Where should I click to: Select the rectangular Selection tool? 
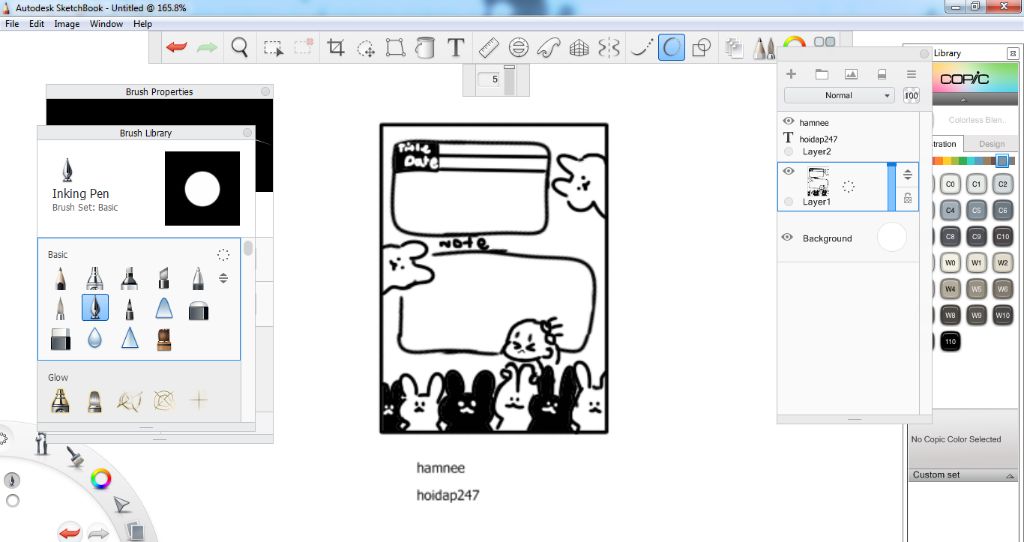(x=273, y=48)
